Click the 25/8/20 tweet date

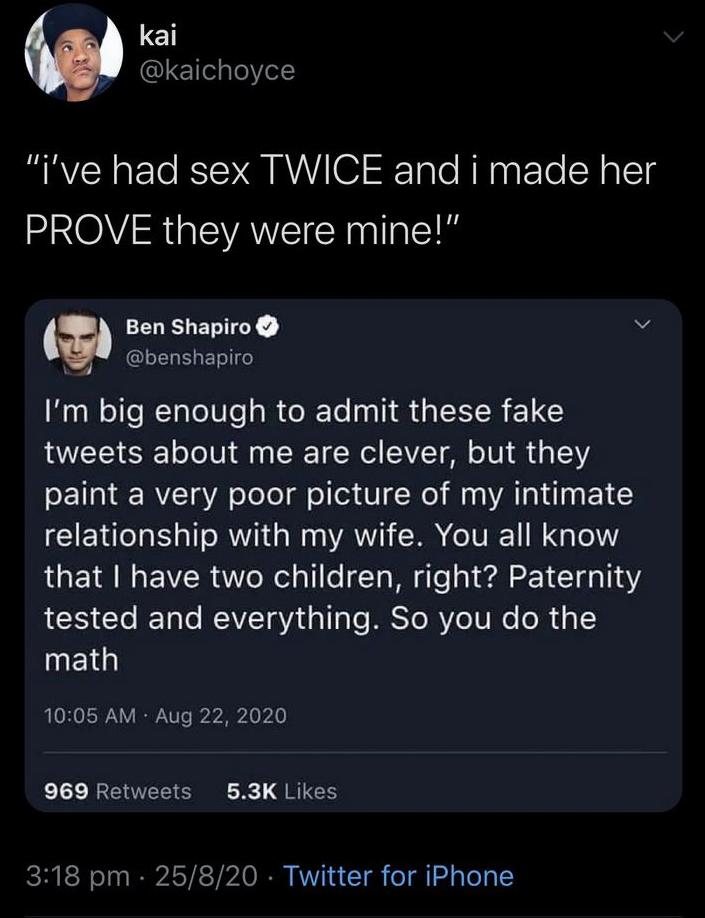point(212,877)
